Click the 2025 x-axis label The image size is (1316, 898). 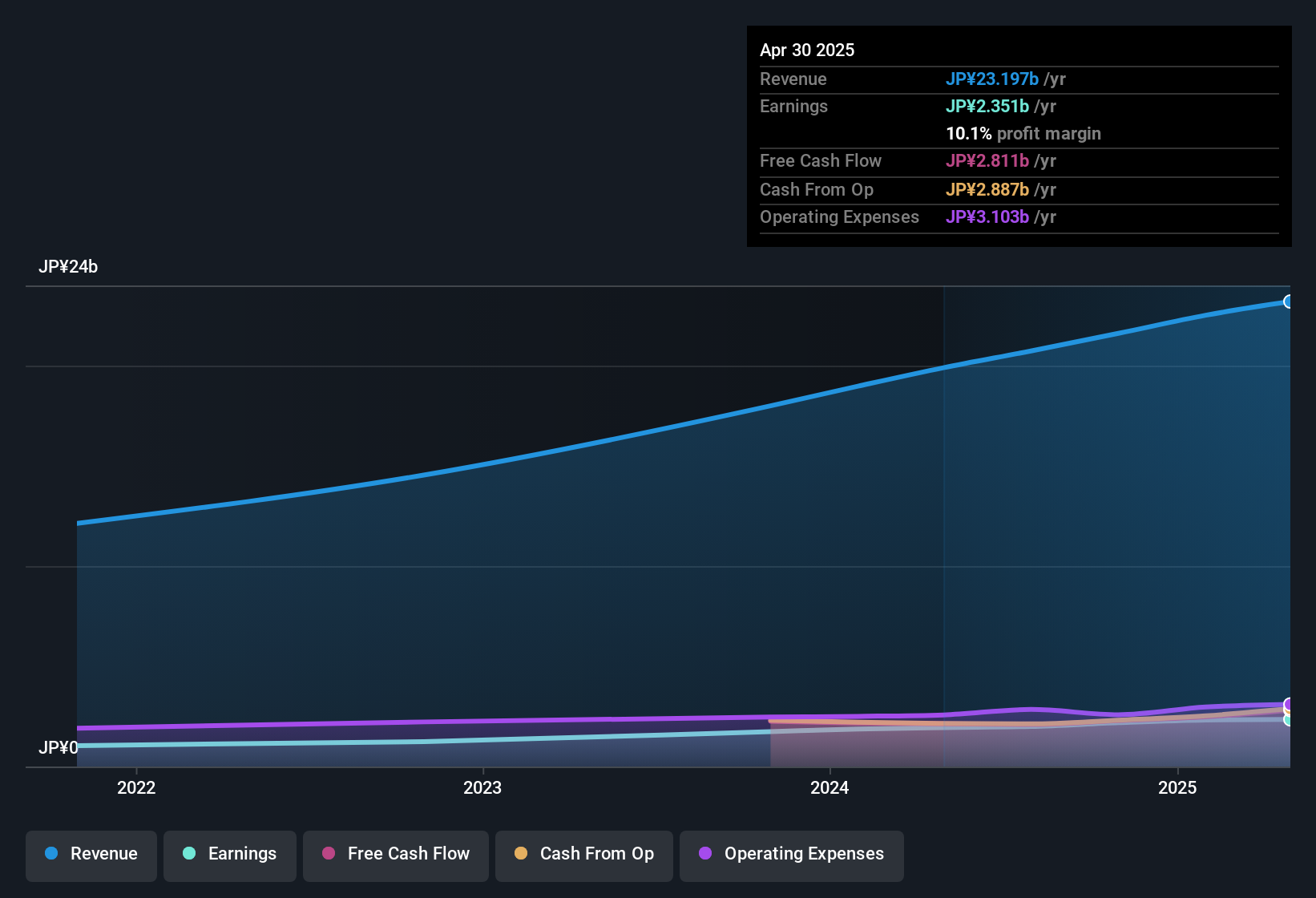(x=1177, y=787)
